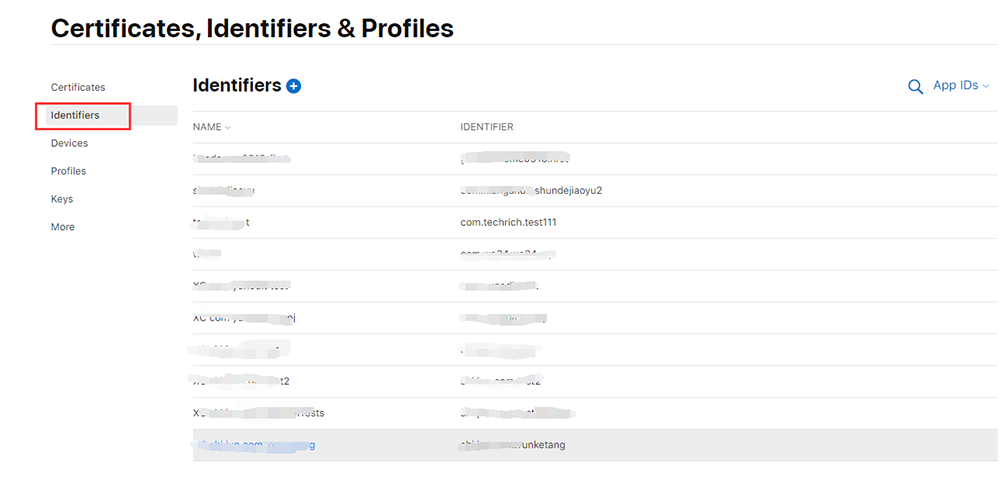
Task: Open the Profiles section
Action: (68, 171)
